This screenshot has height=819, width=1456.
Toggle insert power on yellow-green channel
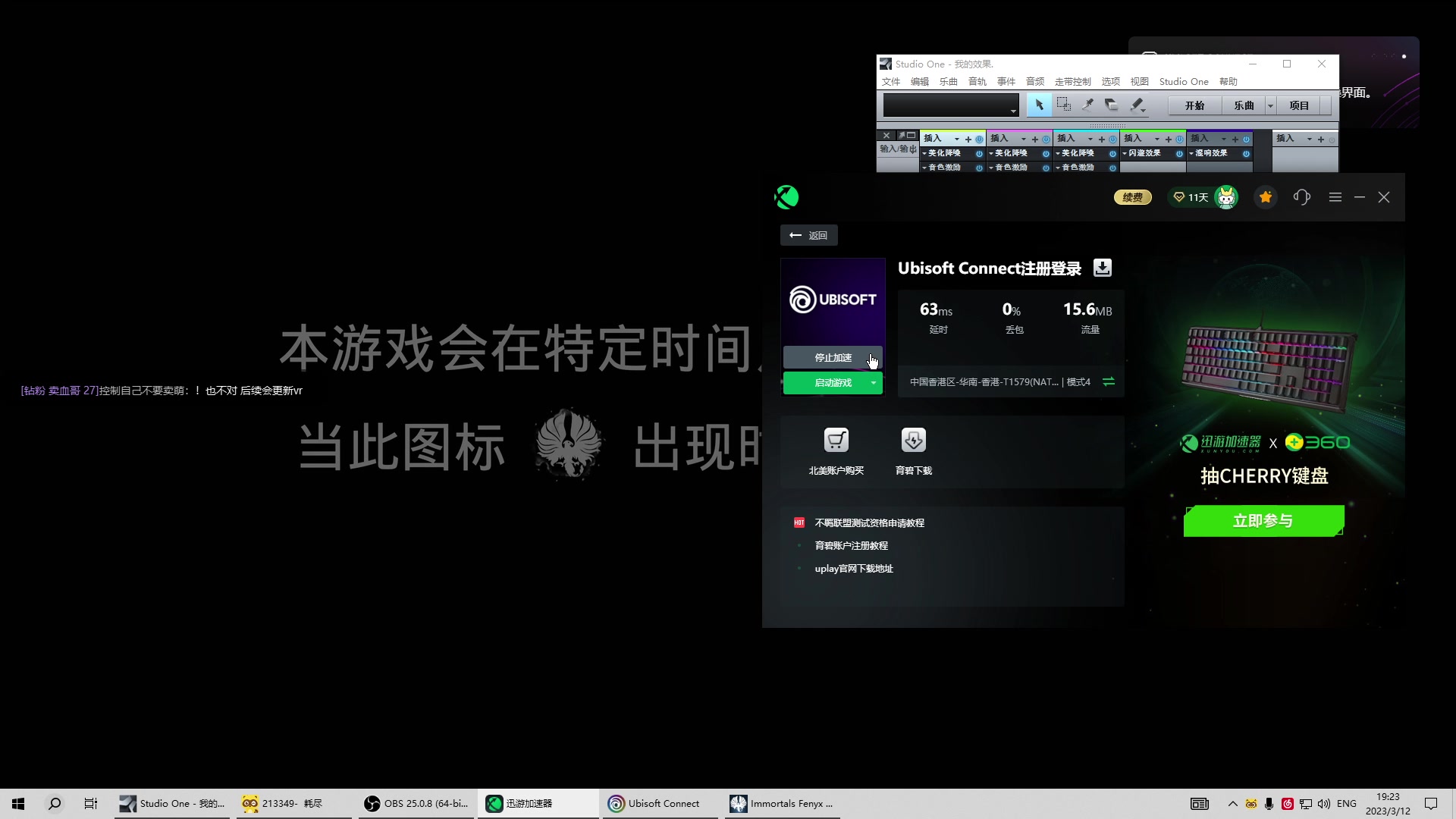[979, 140]
